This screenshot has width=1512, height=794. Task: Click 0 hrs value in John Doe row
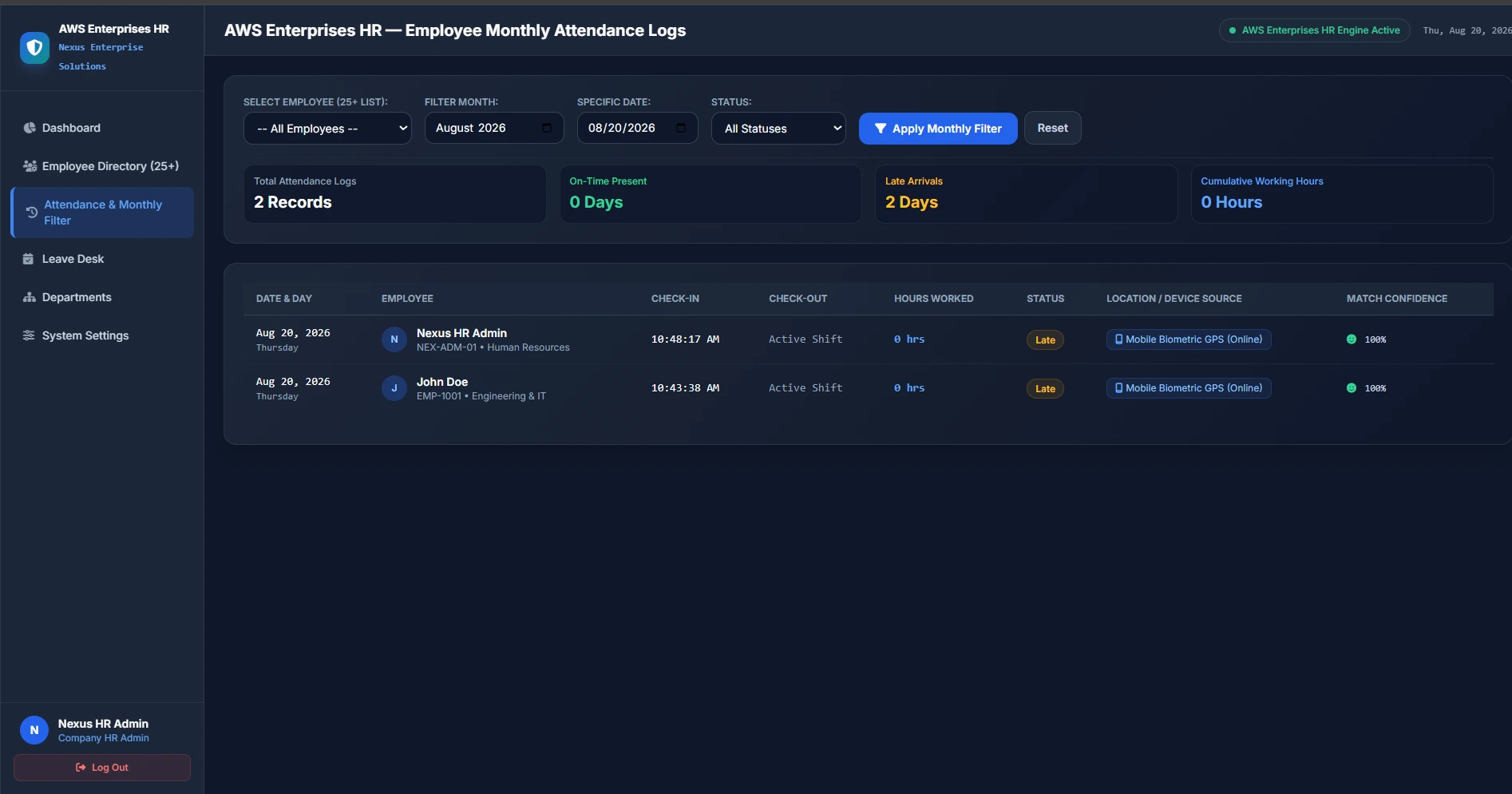pos(909,388)
